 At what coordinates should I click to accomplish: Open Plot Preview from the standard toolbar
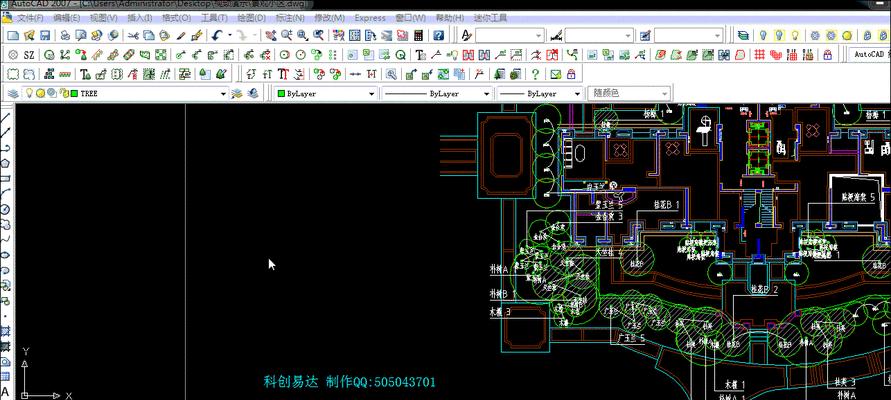pos(81,36)
